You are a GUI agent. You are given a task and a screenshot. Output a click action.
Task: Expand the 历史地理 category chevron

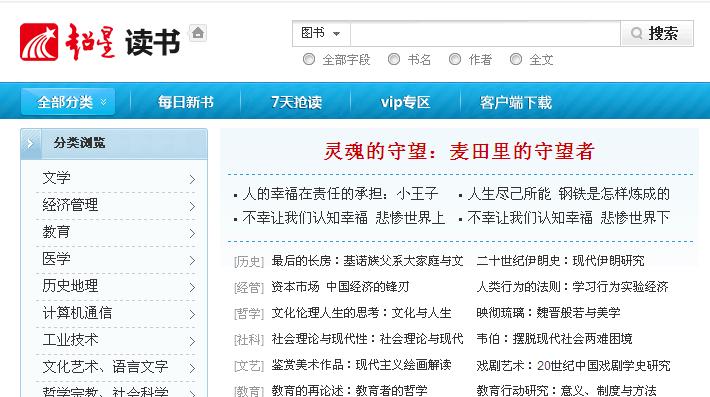tap(192, 287)
